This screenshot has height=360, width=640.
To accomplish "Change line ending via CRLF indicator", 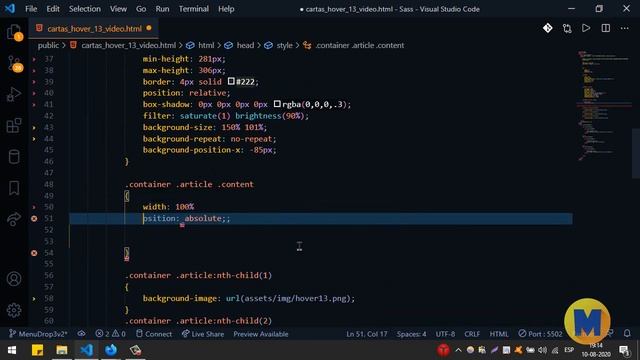I will [472, 334].
